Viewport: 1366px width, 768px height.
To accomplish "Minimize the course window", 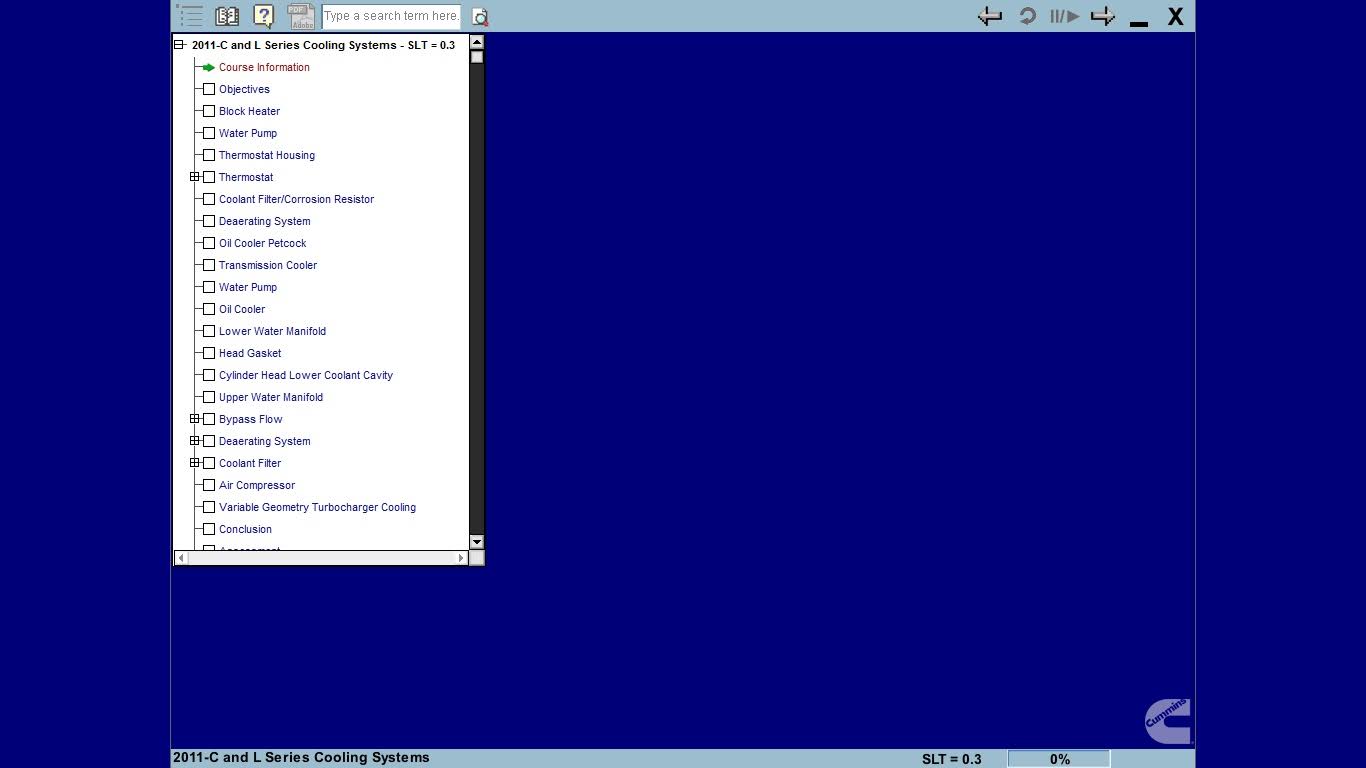I will (x=1139, y=23).
